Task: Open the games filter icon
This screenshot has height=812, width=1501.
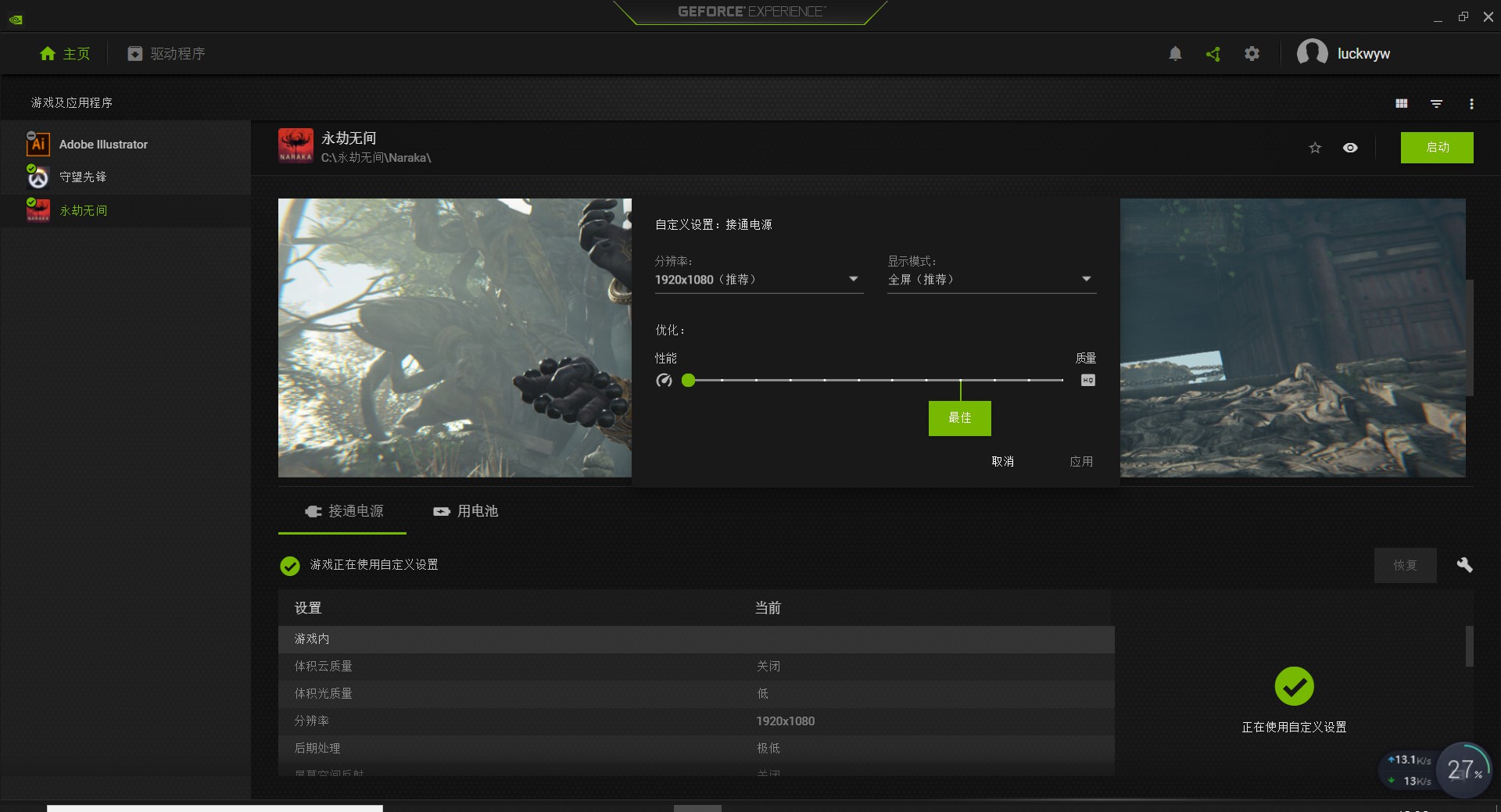Action: coord(1436,103)
